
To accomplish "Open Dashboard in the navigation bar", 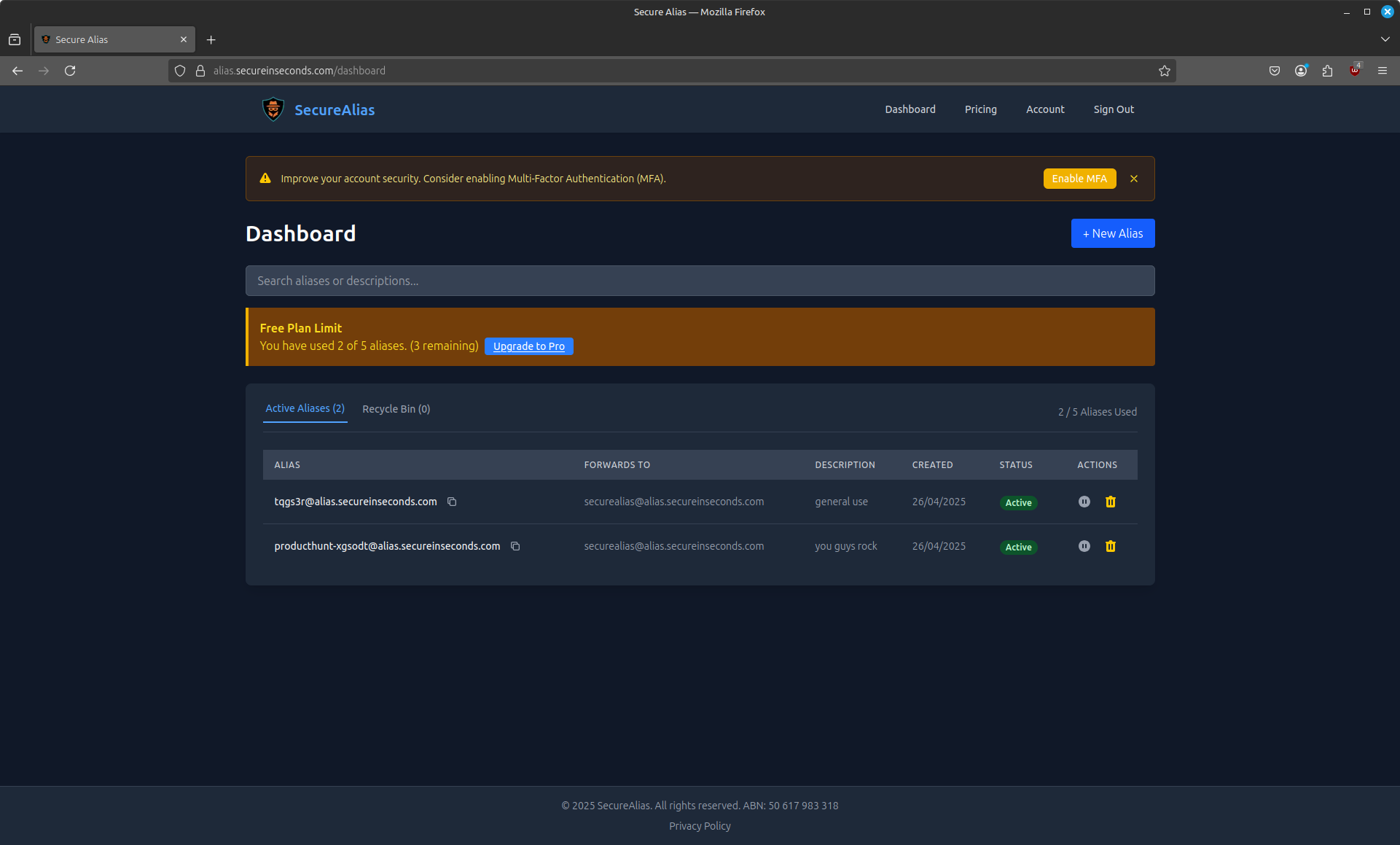I will (910, 109).
